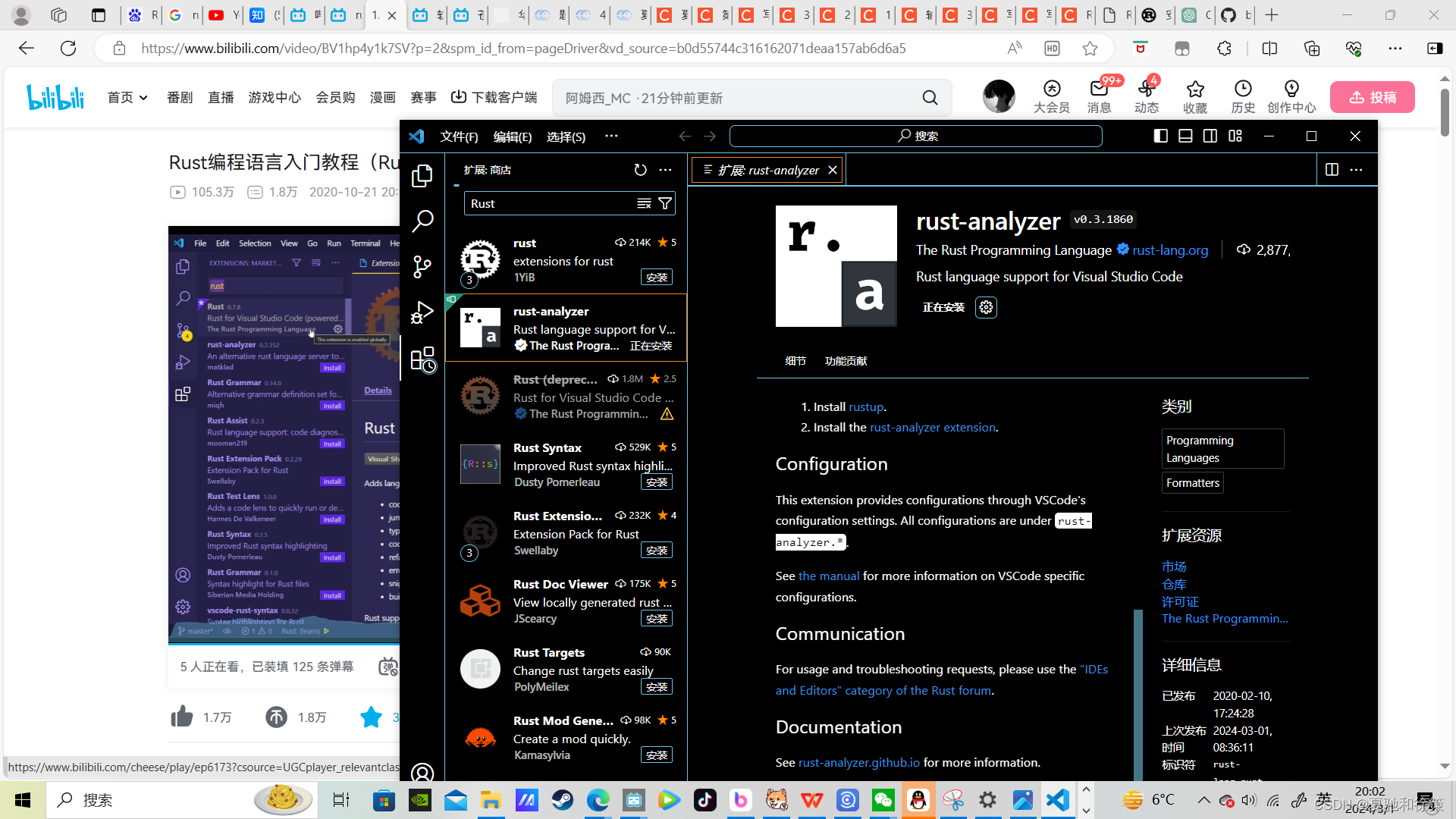Switch to the 功能贡献 tab
Image resolution: width=1456 pixels, height=819 pixels.
(x=846, y=361)
